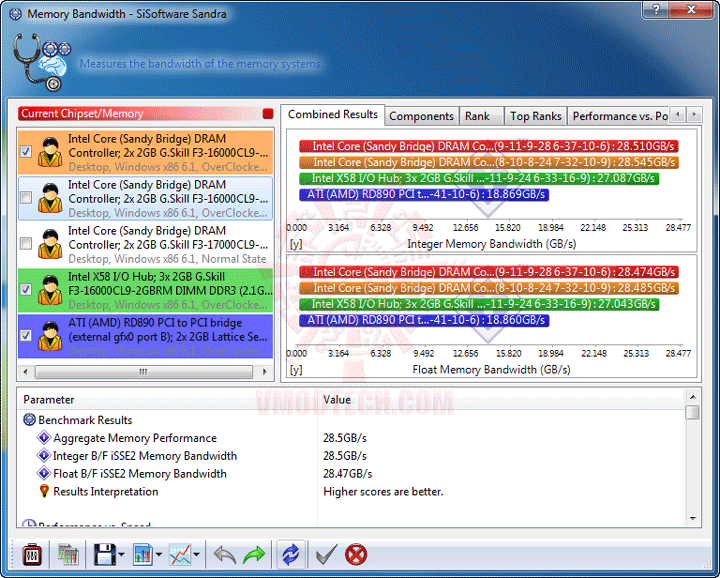
Task: Click the results panel scroll down arrow
Action: (x=692, y=519)
